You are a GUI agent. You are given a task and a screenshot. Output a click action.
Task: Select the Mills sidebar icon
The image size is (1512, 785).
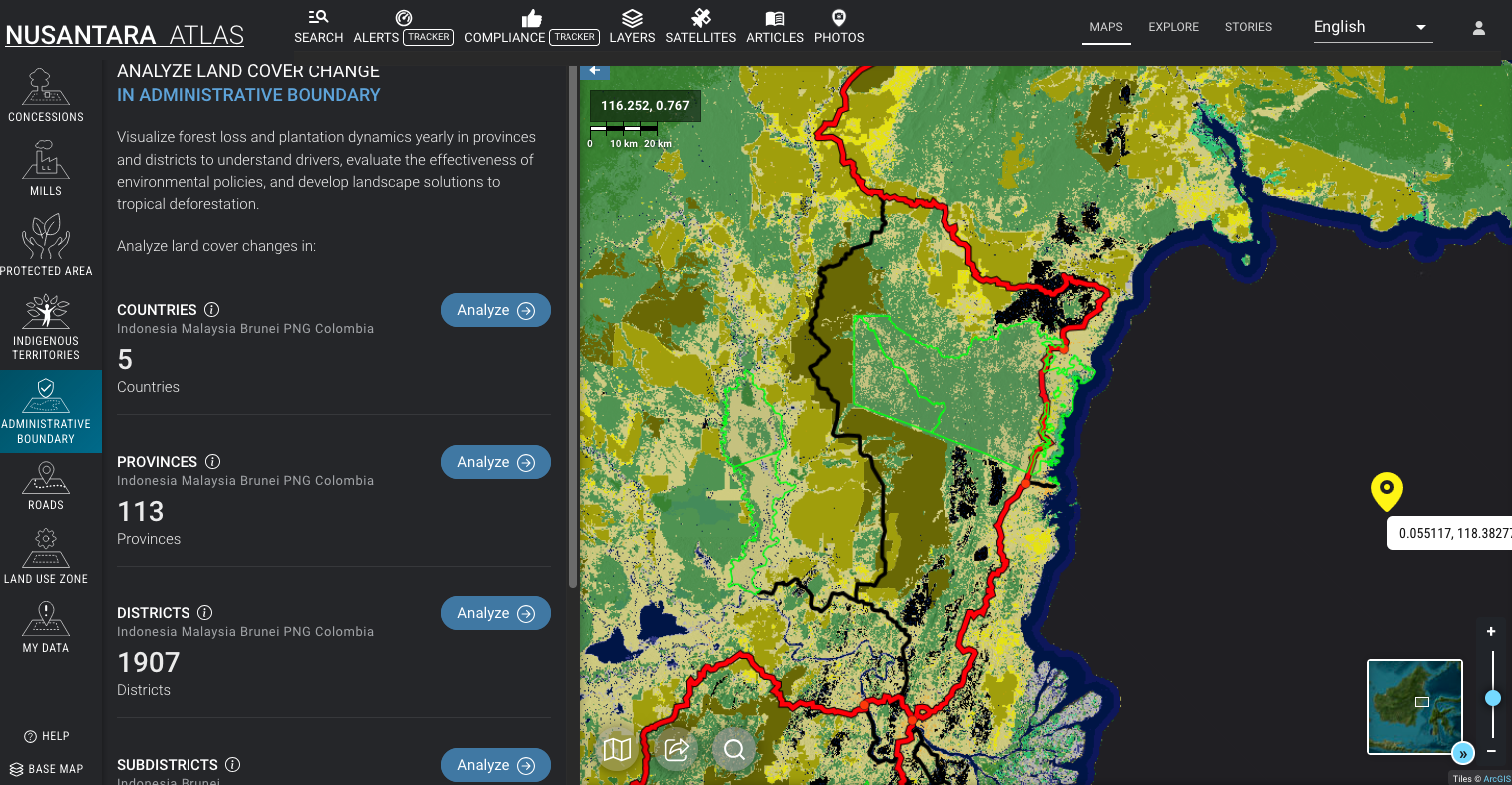point(46,168)
